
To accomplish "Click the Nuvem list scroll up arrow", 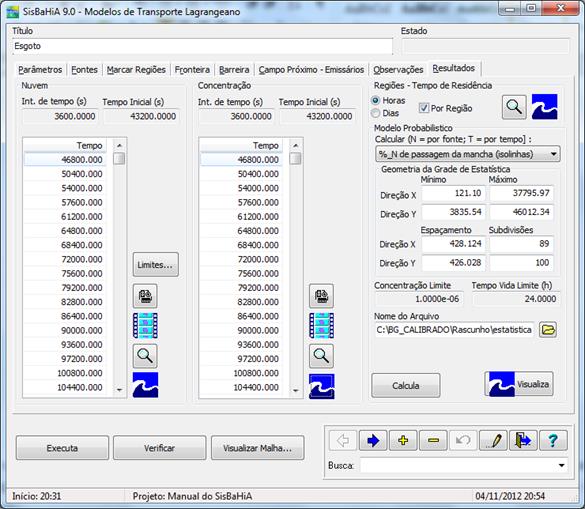I will tap(119, 145).
